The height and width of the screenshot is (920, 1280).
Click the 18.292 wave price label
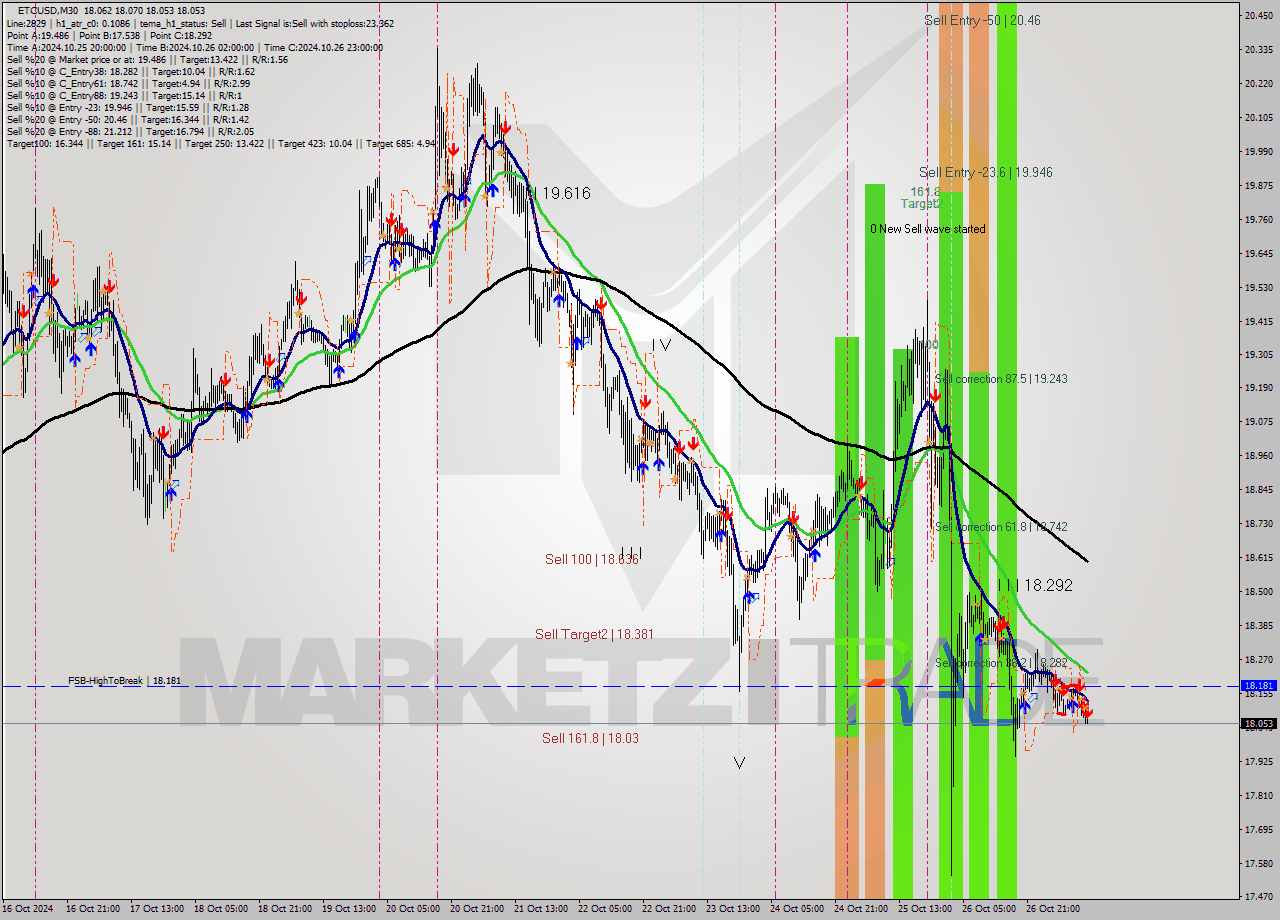point(1048,586)
